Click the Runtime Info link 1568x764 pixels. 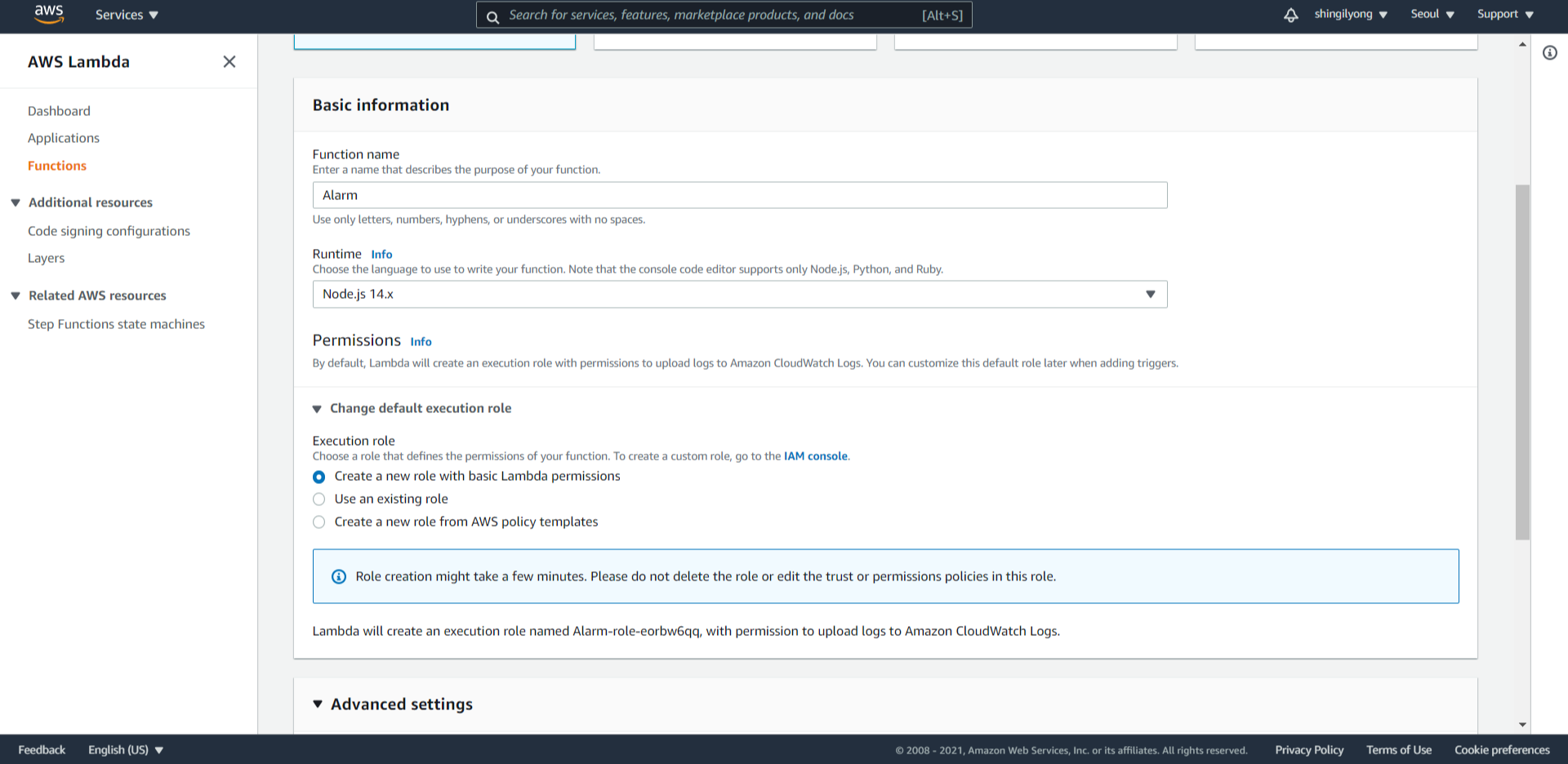(381, 255)
